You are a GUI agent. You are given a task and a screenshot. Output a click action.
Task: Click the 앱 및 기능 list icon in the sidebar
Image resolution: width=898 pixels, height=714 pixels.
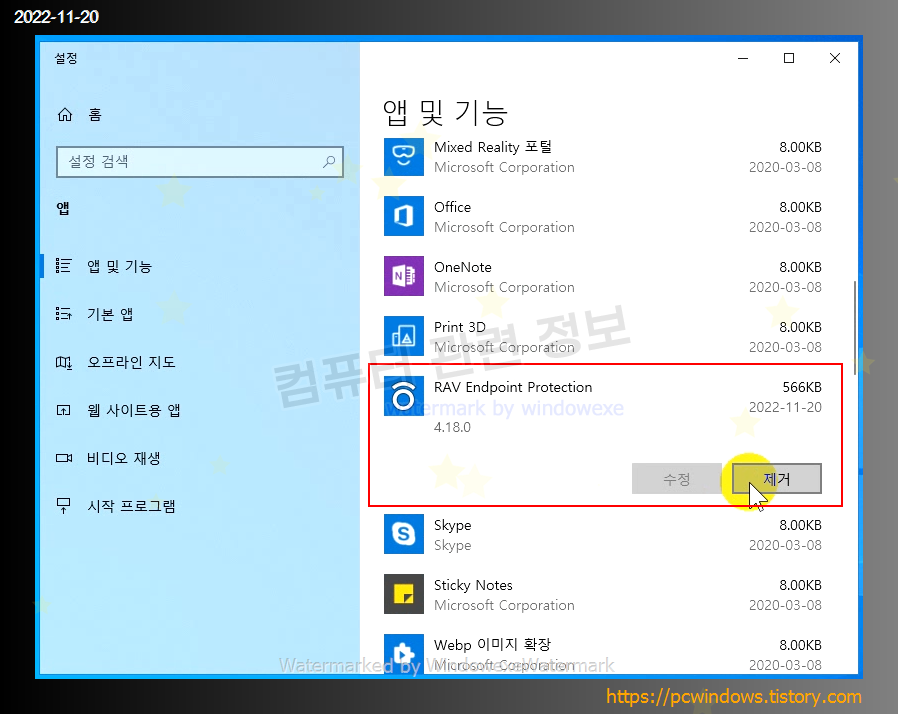pos(64,266)
